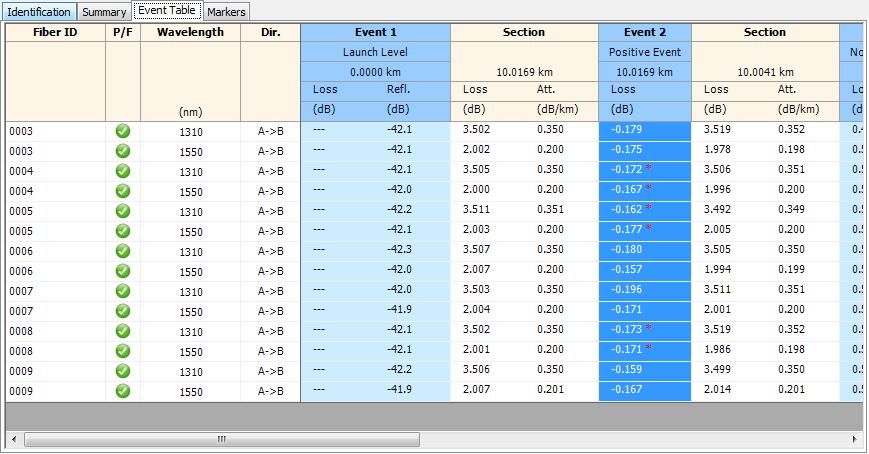Click pass icon for fiber 0009 at 1310
This screenshot has height=454, width=869.
pyautogui.click(x=123, y=371)
